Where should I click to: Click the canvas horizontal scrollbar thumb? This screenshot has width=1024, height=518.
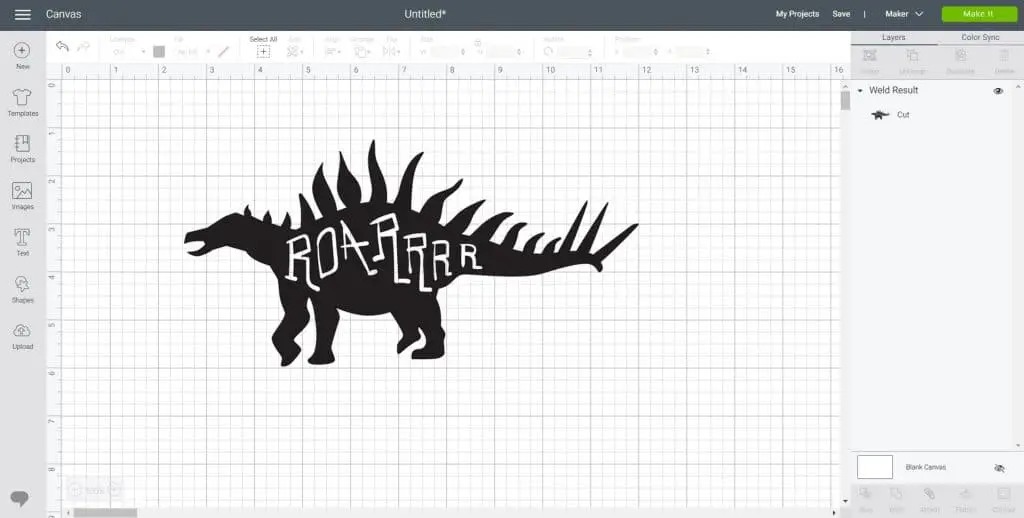104,513
